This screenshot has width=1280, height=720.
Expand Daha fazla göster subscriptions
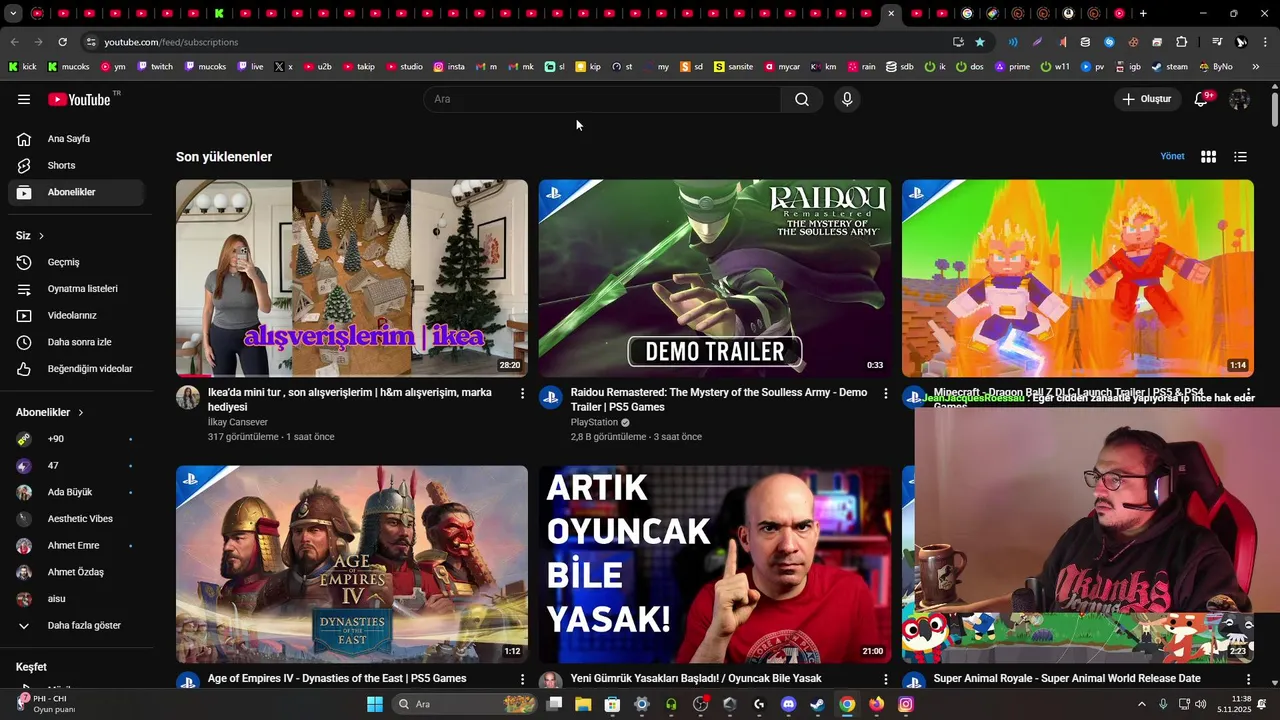tap(76, 626)
